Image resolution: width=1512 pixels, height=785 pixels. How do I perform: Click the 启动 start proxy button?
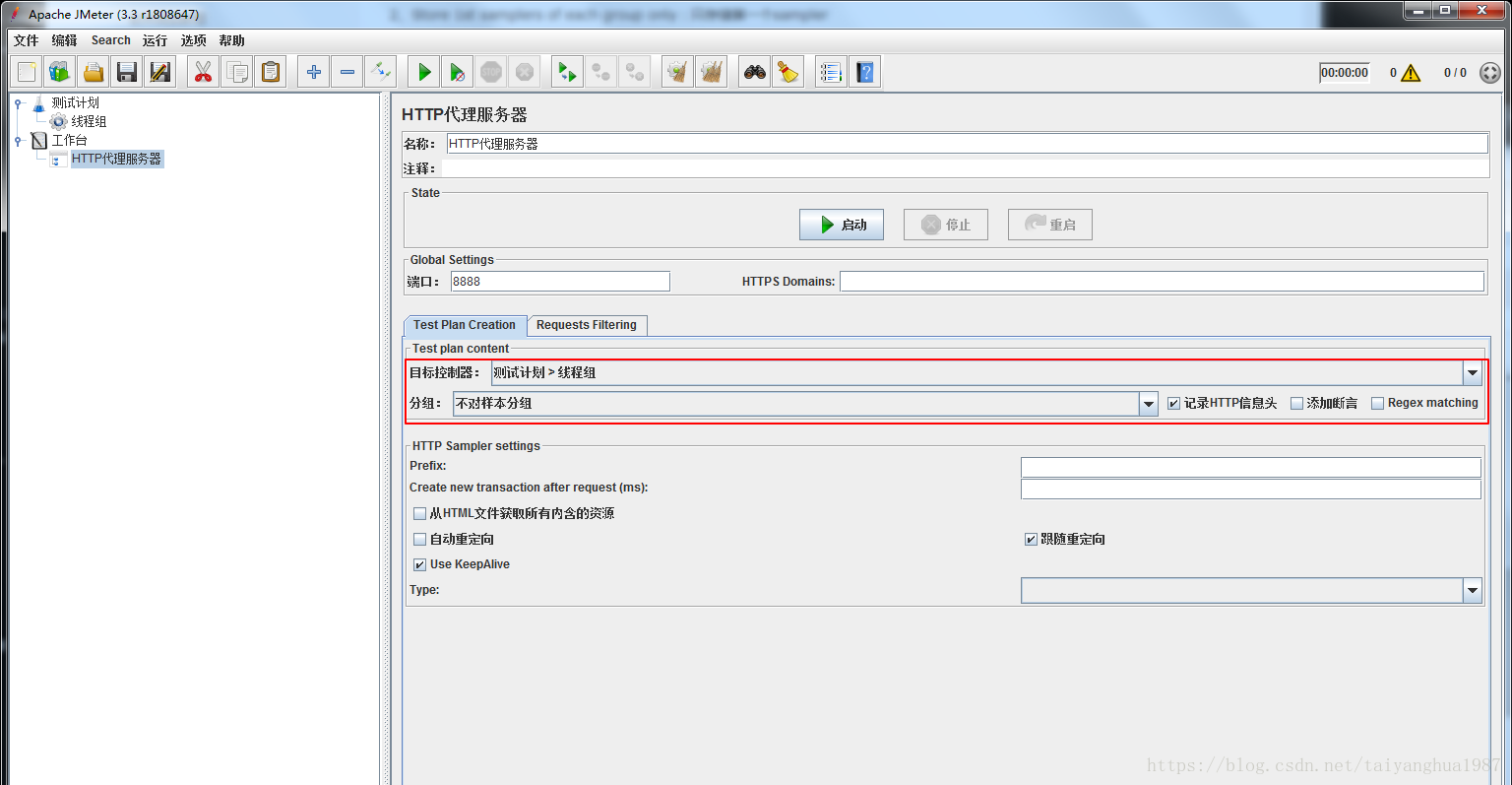[x=842, y=225]
